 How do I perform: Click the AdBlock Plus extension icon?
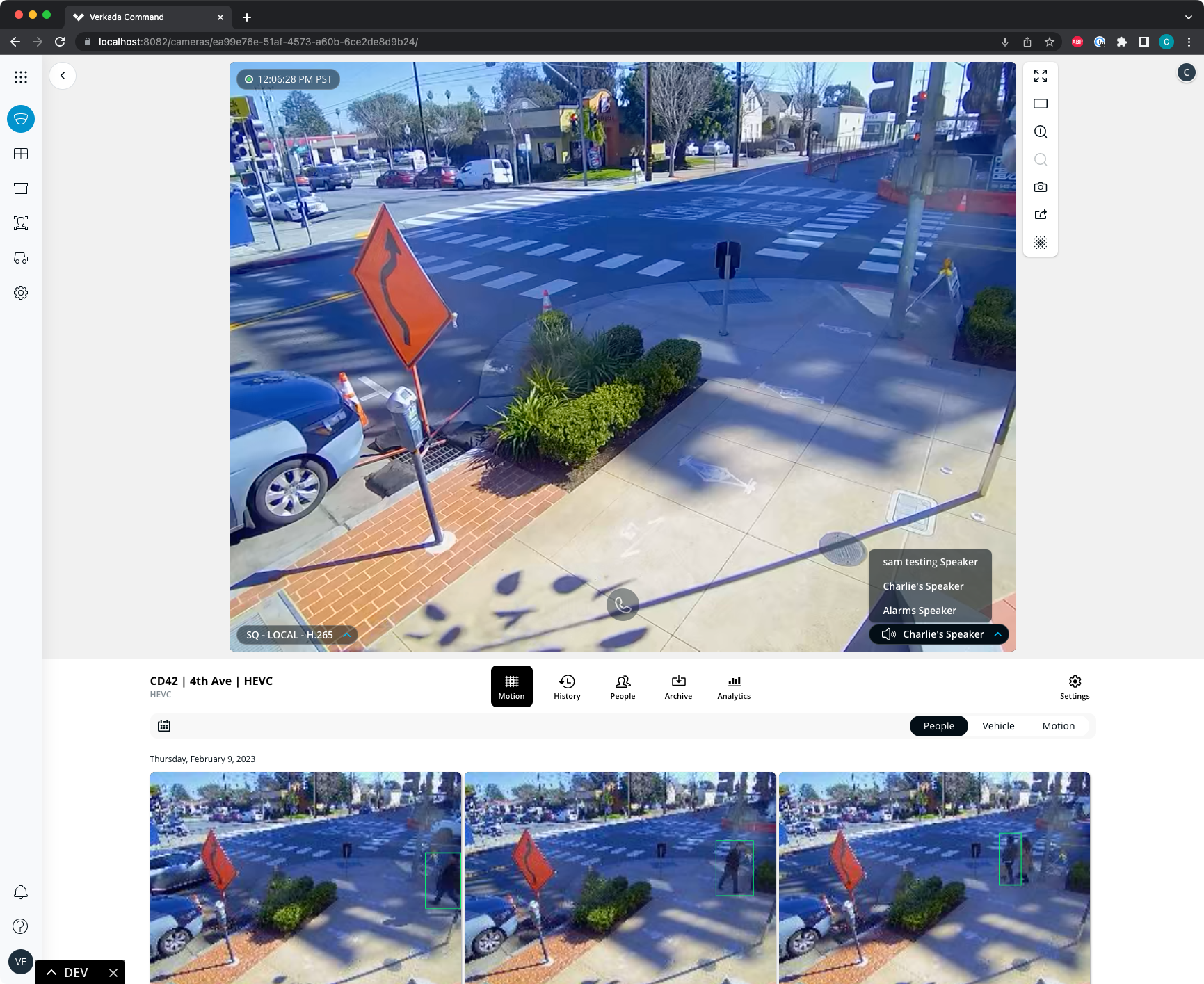pos(1077,42)
